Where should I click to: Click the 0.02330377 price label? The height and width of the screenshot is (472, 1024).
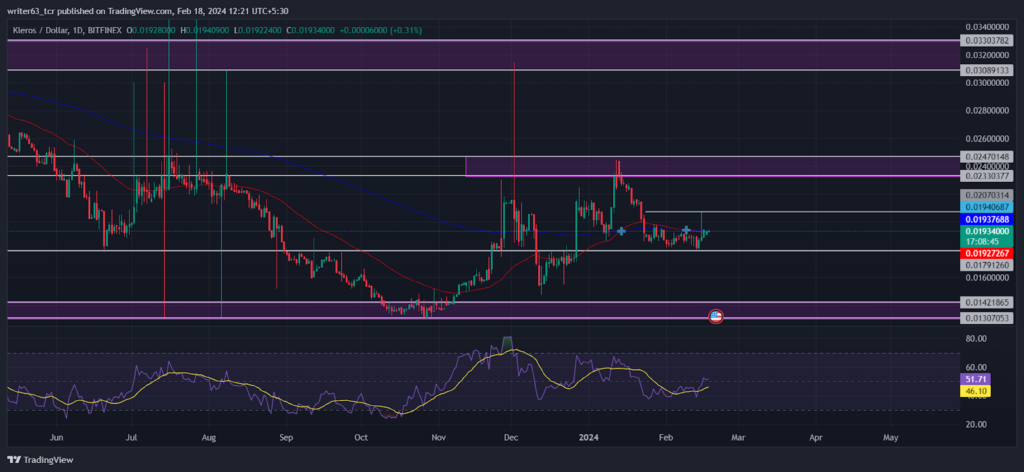[x=986, y=176]
